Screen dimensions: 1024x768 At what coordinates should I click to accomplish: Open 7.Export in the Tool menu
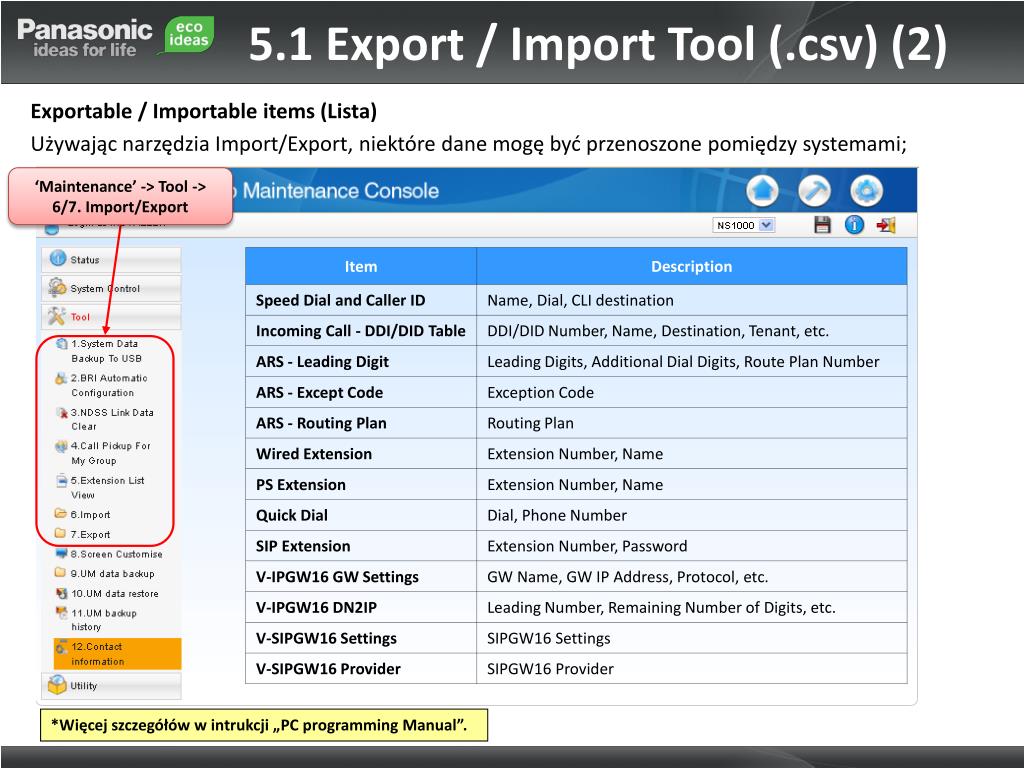pyautogui.click(x=90, y=535)
